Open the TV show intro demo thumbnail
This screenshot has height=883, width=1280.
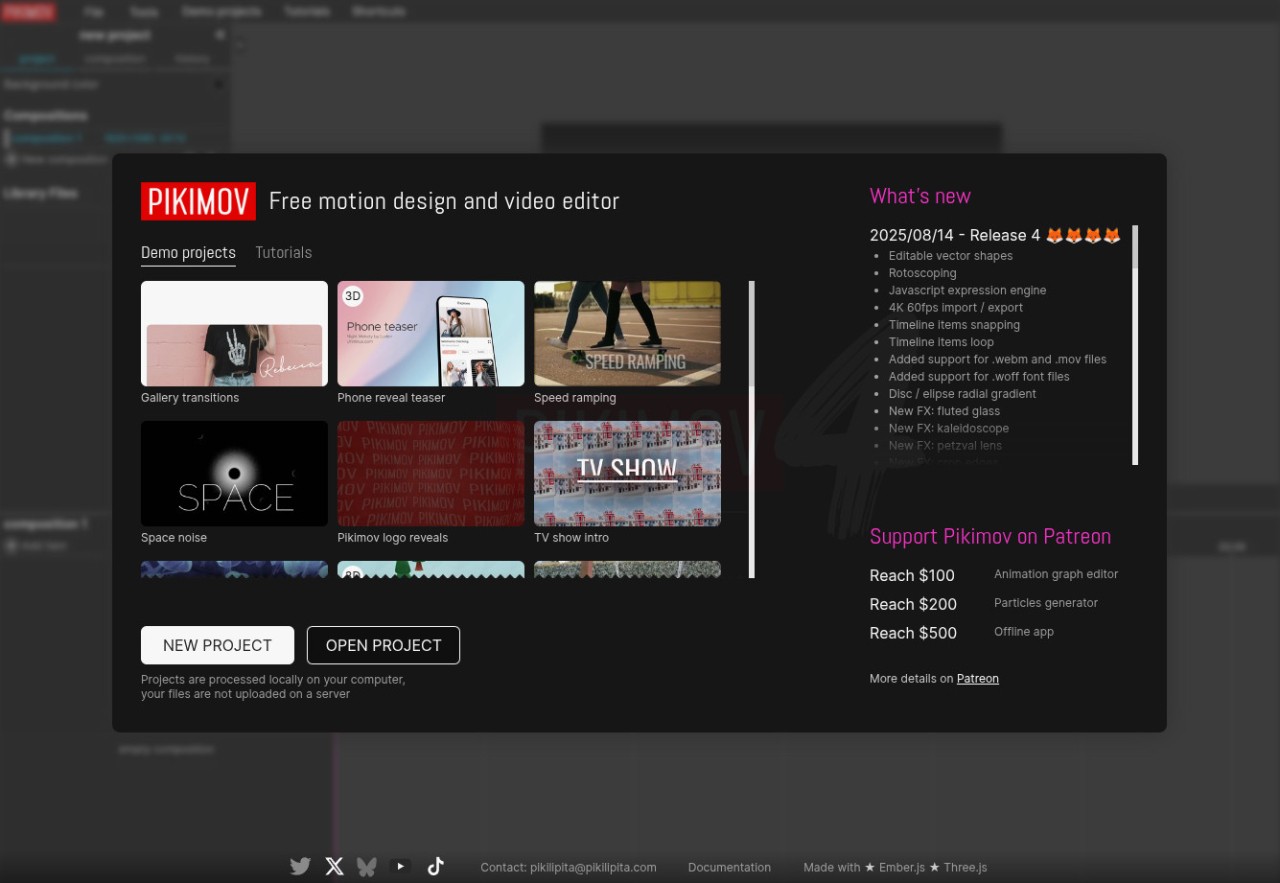point(627,473)
